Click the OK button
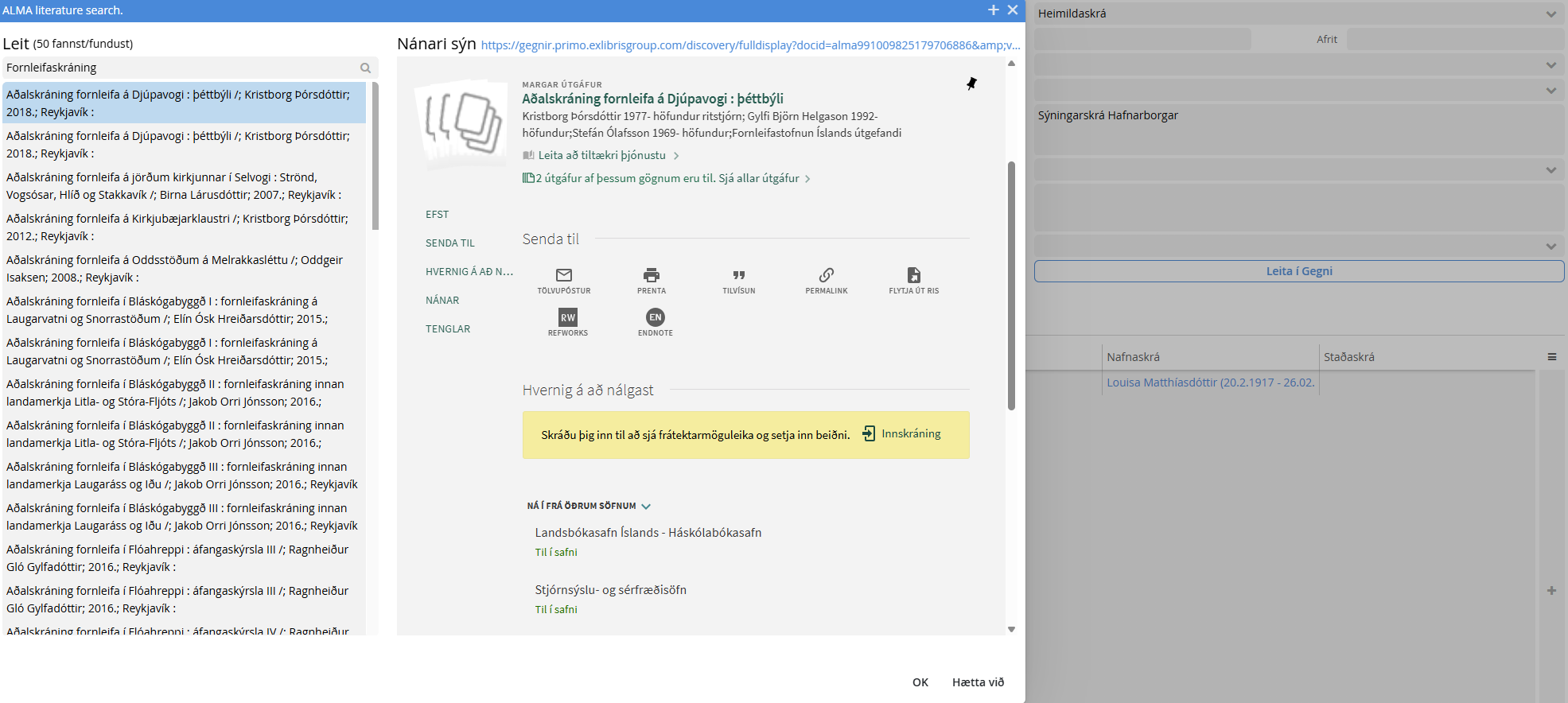 (x=920, y=682)
